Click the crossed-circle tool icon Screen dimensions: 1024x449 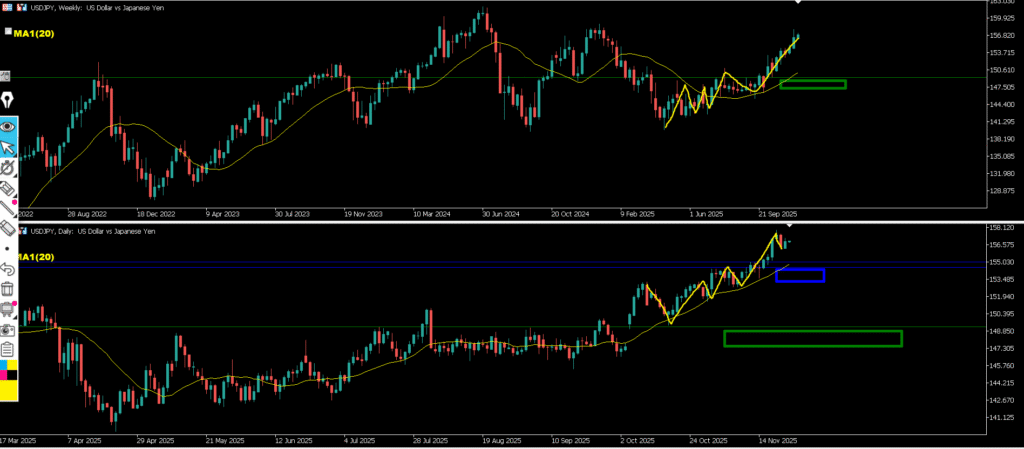click(x=8, y=168)
